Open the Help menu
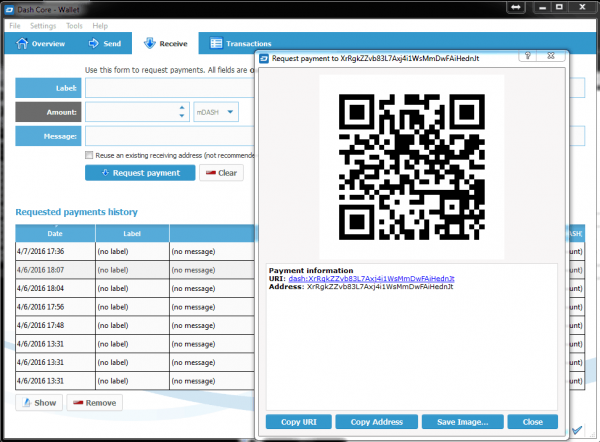This screenshot has height=442, width=600. tap(100, 26)
